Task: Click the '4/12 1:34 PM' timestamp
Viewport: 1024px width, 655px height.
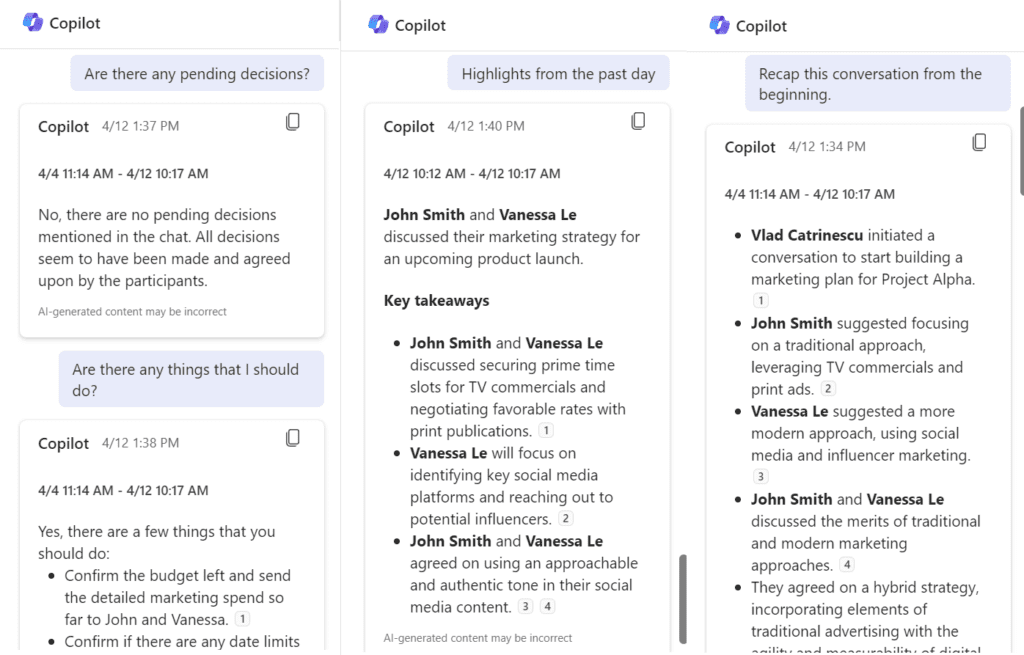Action: point(827,147)
